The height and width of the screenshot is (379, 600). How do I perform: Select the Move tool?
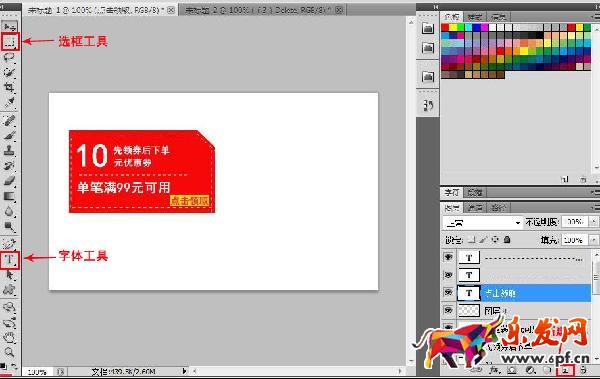(10, 26)
